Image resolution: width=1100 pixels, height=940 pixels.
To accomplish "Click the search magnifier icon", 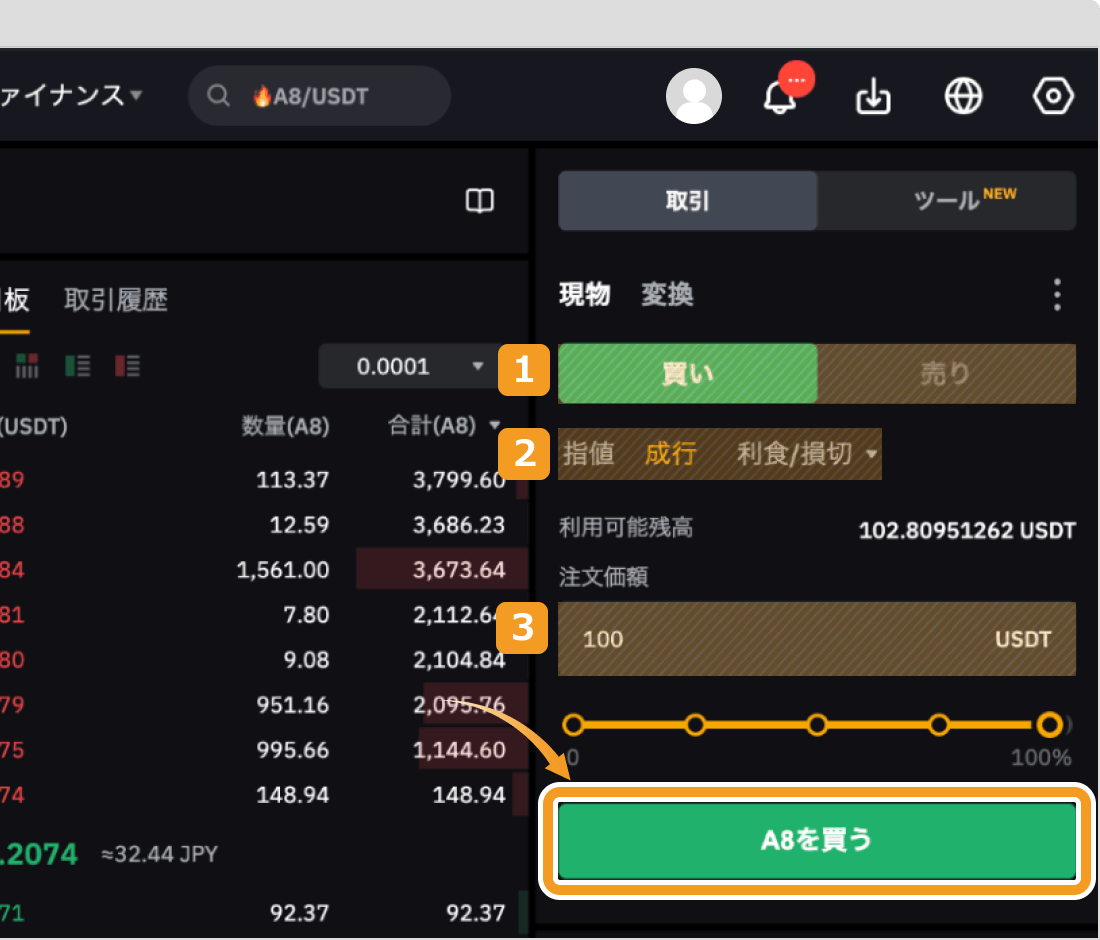I will point(219,95).
